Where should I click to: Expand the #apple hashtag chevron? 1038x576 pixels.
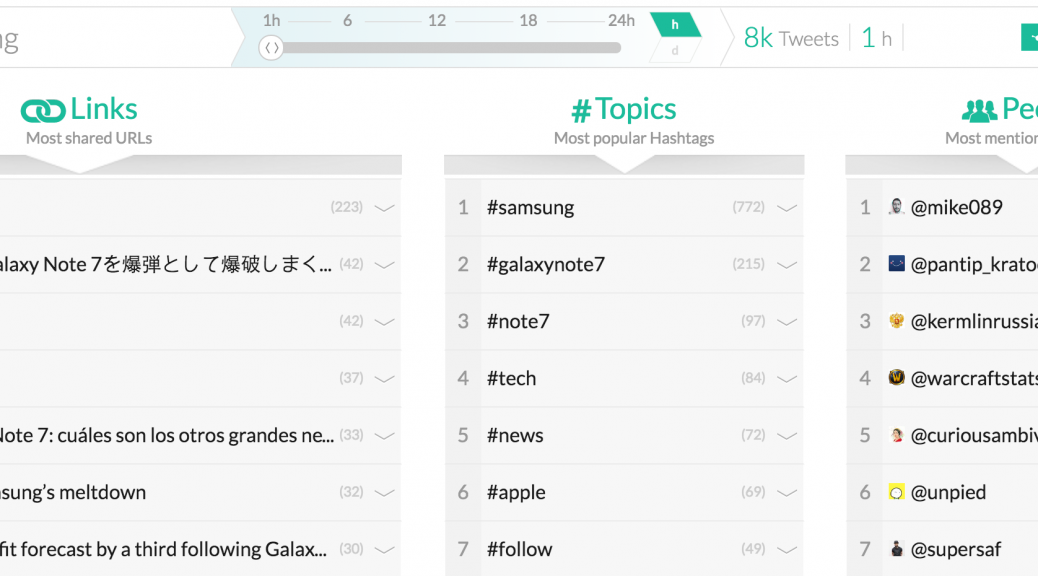pos(787,493)
